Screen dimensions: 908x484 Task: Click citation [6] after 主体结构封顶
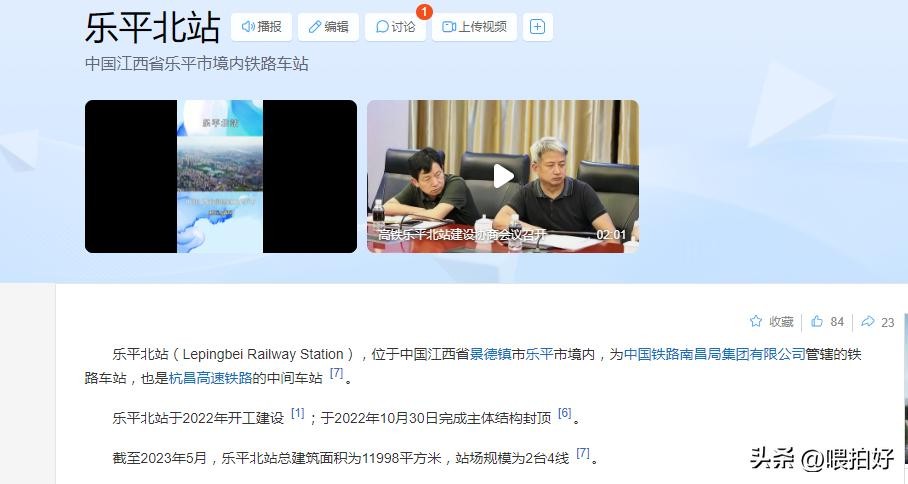[565, 413]
